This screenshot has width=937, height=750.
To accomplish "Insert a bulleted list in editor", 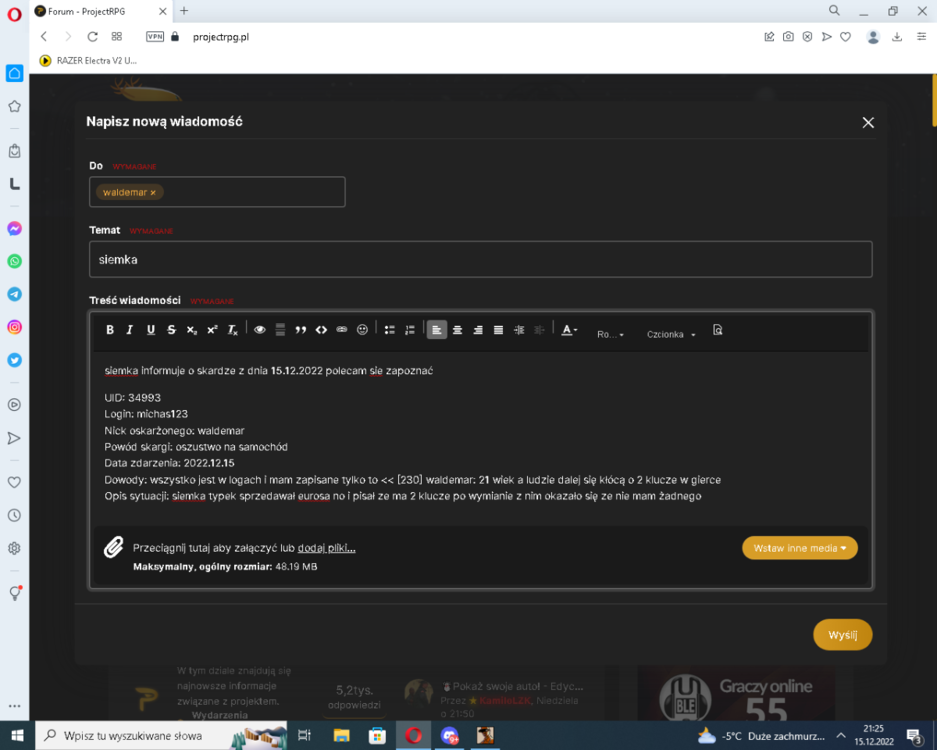I will (x=390, y=330).
